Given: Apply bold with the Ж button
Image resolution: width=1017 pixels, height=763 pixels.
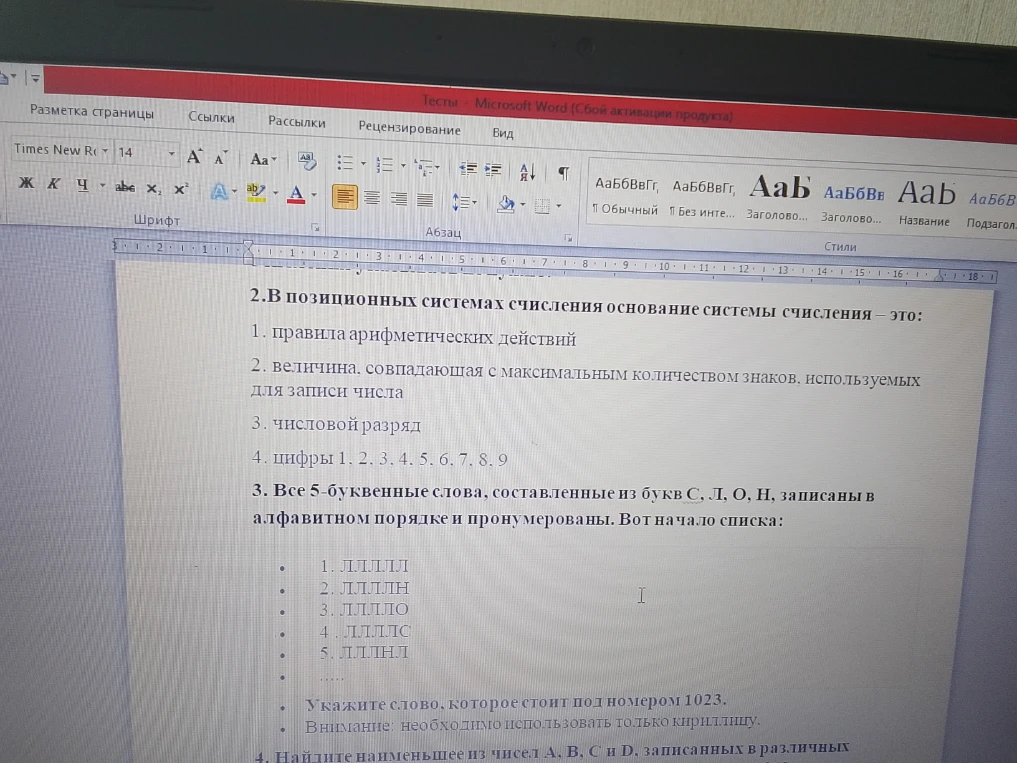Looking at the screenshot, I should [26, 183].
